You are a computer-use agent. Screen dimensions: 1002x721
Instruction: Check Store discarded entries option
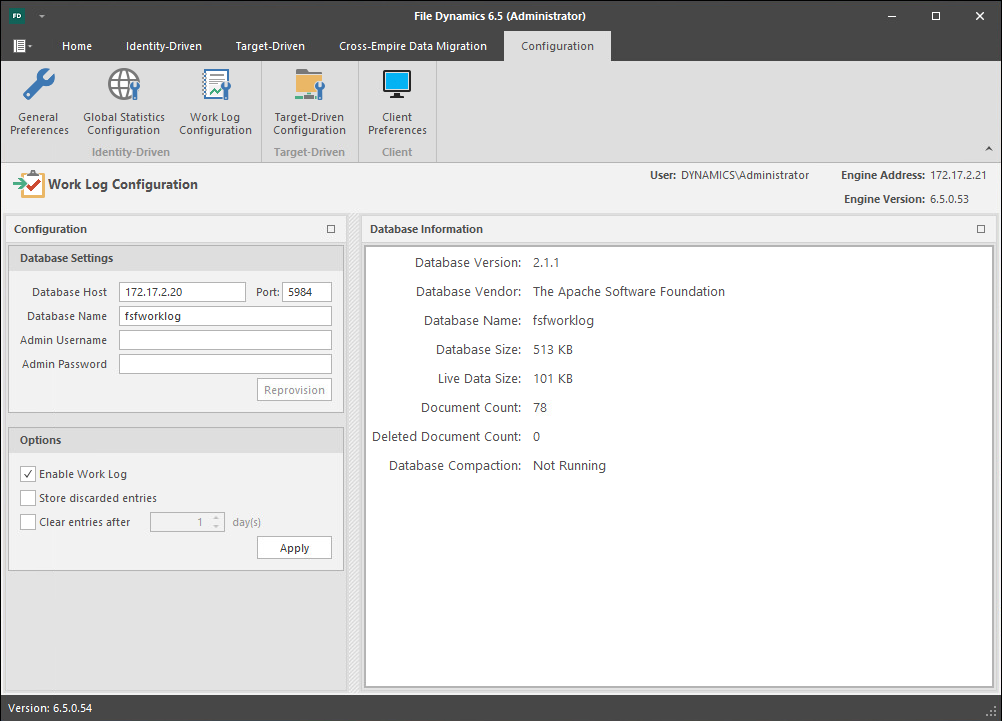pyautogui.click(x=28, y=498)
